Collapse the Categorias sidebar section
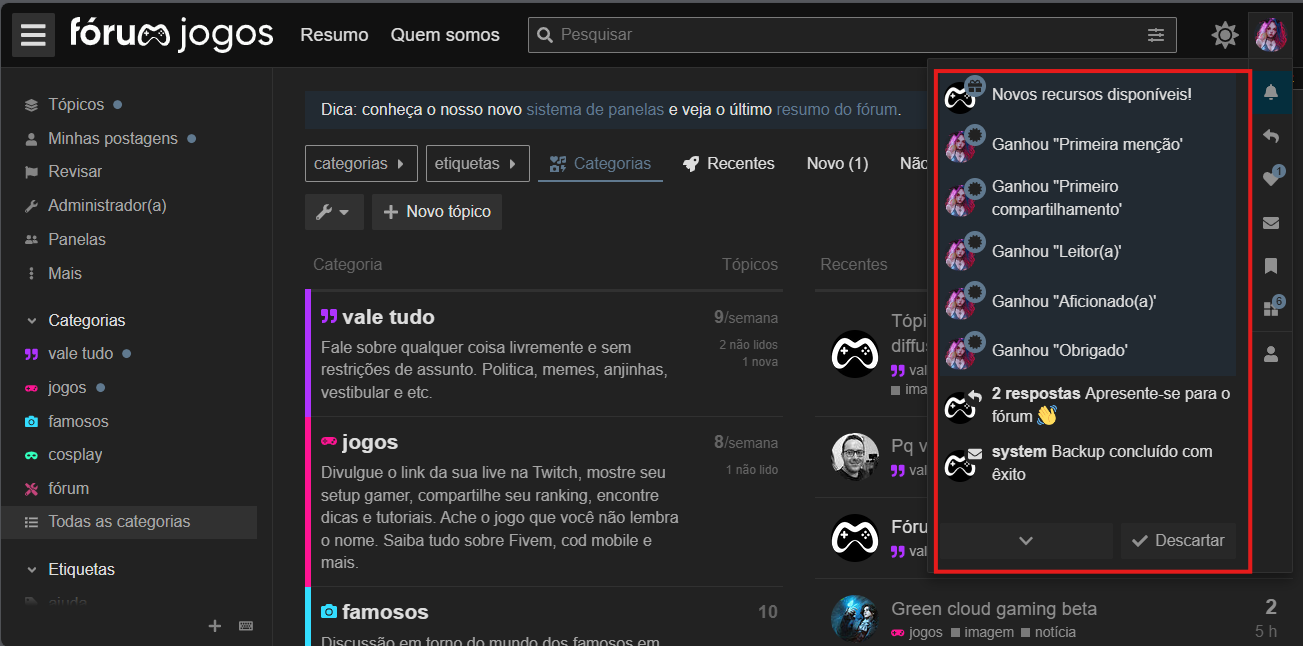The width and height of the screenshot is (1303, 646). point(32,321)
